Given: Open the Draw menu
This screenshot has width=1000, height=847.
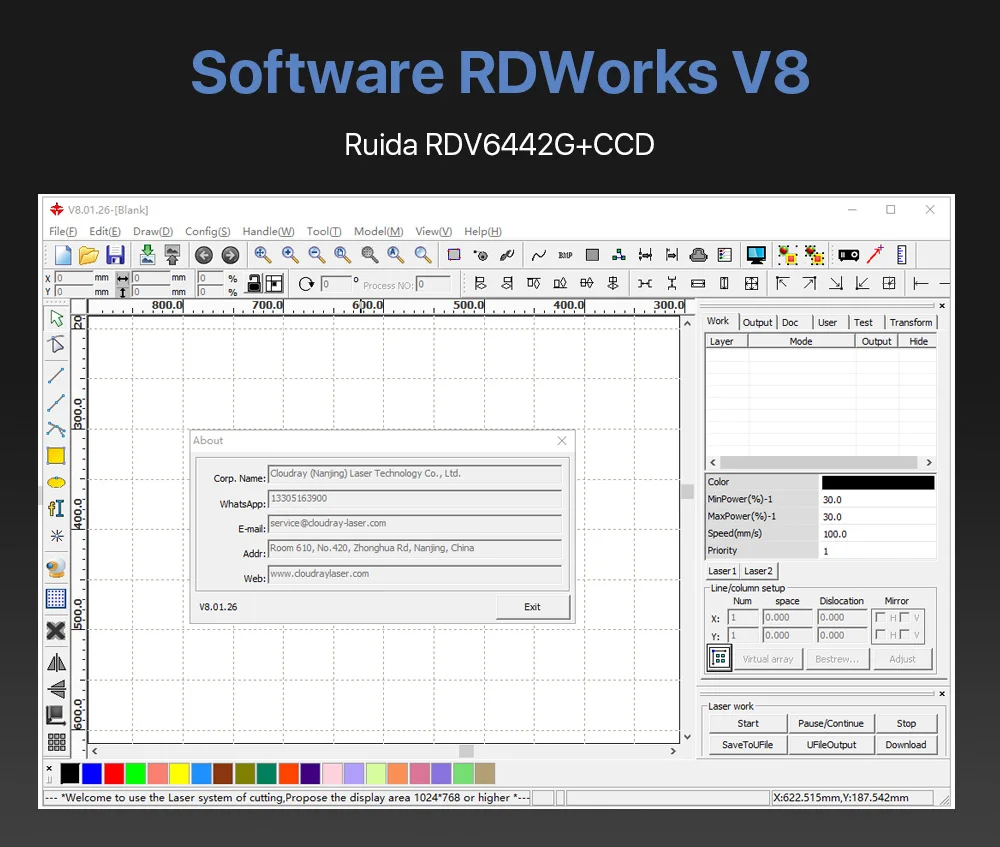Looking at the screenshot, I should [153, 232].
